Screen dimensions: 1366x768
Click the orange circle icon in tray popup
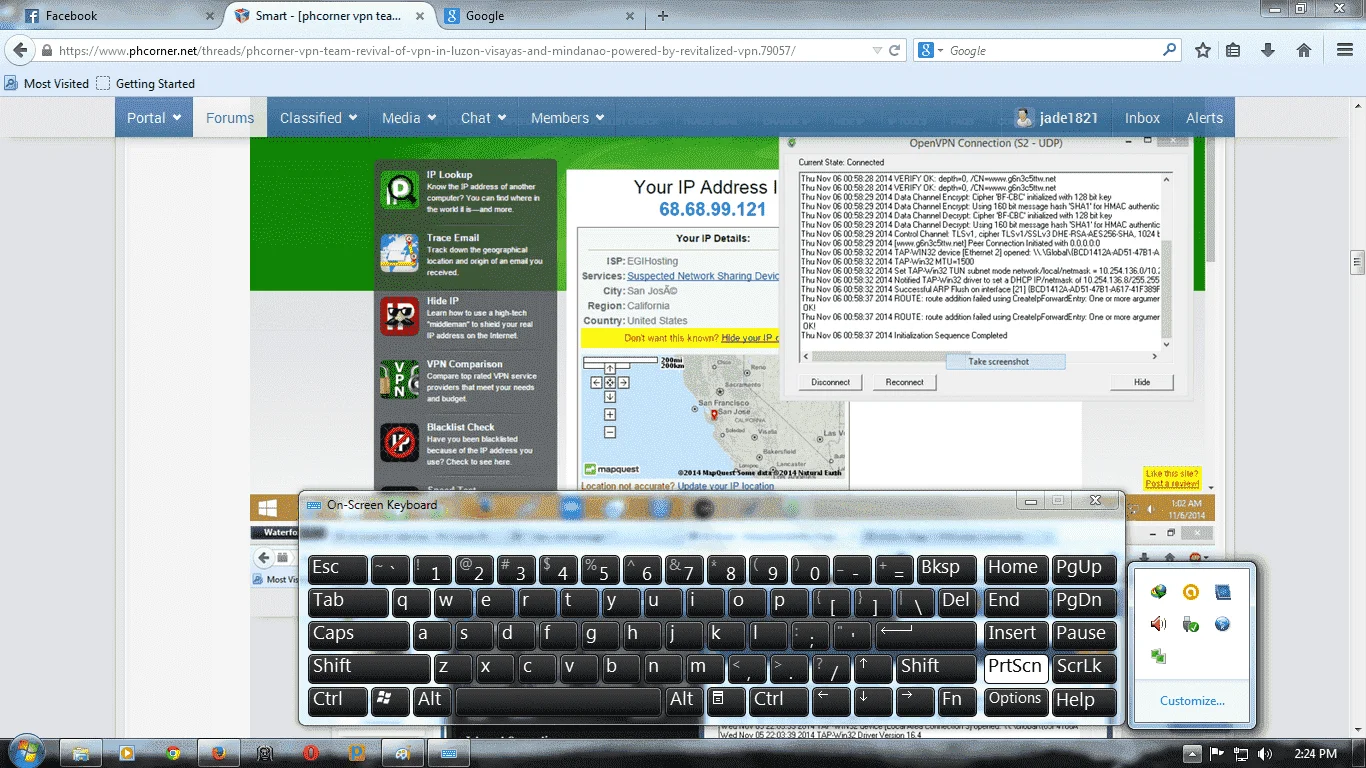pyautogui.click(x=1190, y=592)
